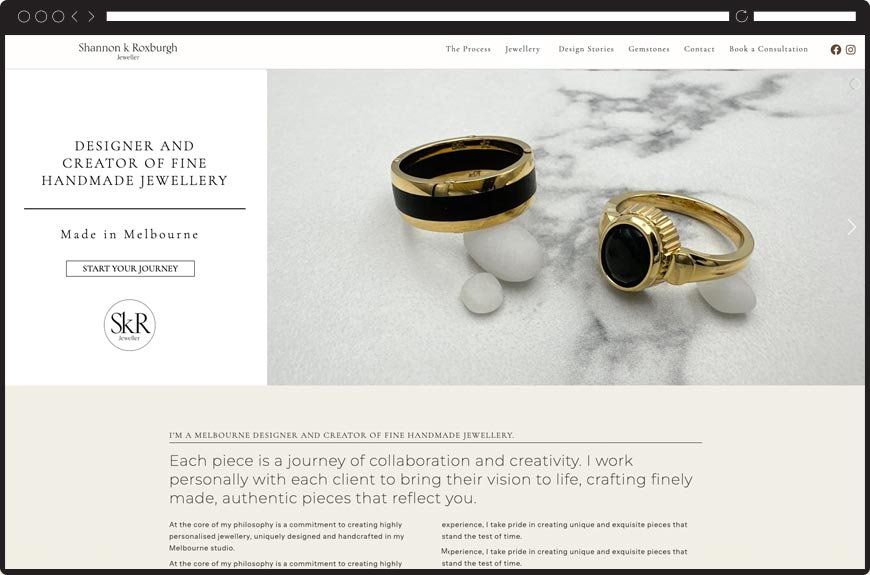Click the Start Your Journey button

click(x=130, y=268)
